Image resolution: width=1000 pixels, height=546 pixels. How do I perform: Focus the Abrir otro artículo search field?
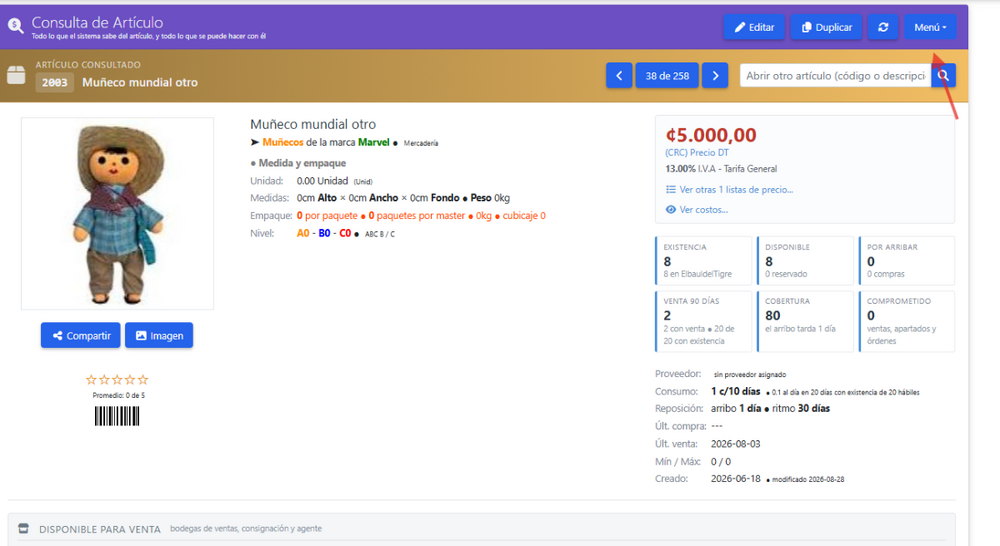[835, 76]
